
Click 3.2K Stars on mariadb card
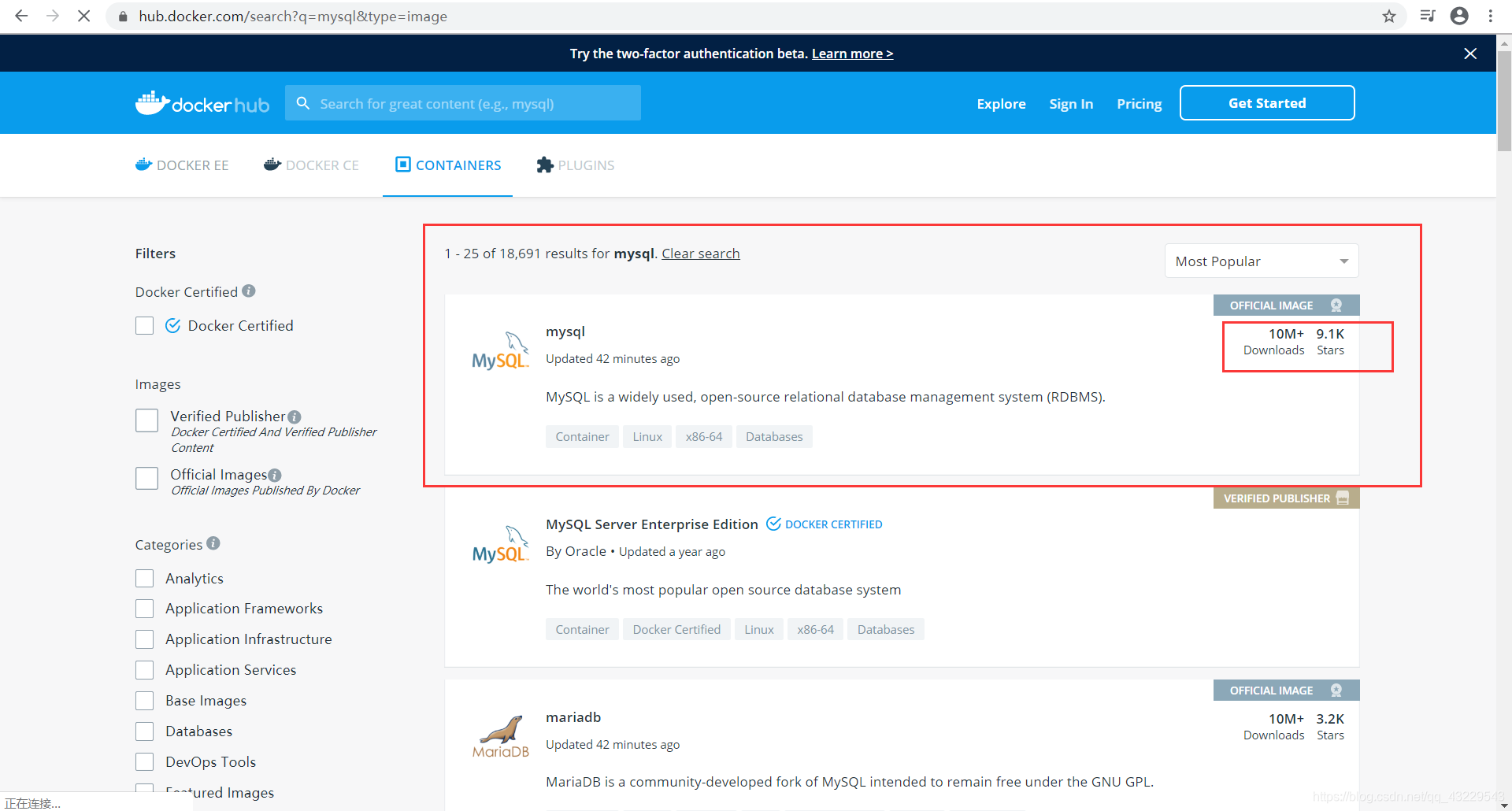pyautogui.click(x=1330, y=727)
